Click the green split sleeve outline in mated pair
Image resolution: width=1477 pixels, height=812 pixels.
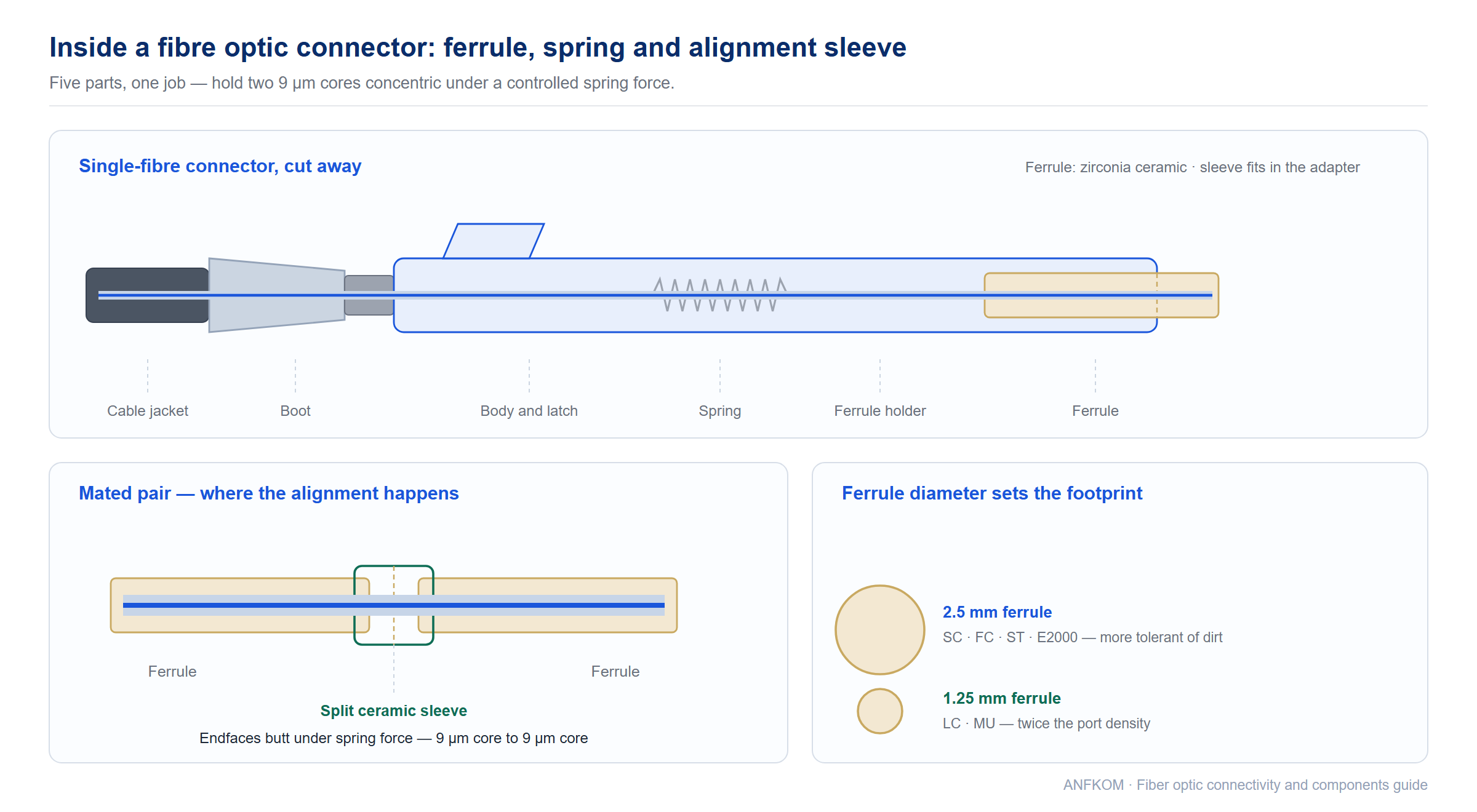tap(394, 605)
